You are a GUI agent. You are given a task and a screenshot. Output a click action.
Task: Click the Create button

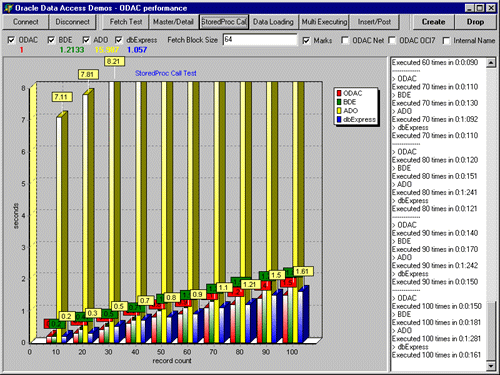pyautogui.click(x=433, y=22)
